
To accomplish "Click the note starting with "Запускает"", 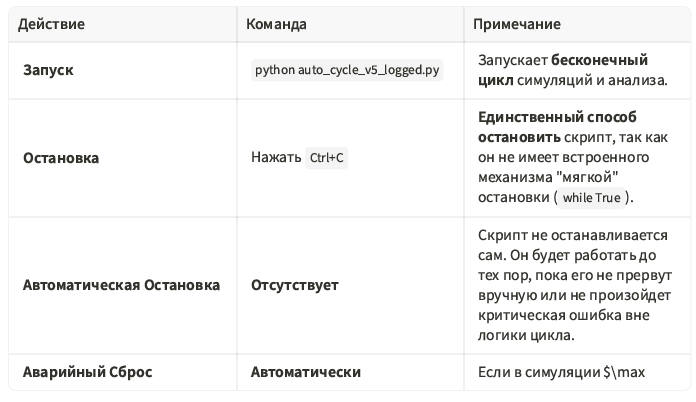I will [x=511, y=60].
